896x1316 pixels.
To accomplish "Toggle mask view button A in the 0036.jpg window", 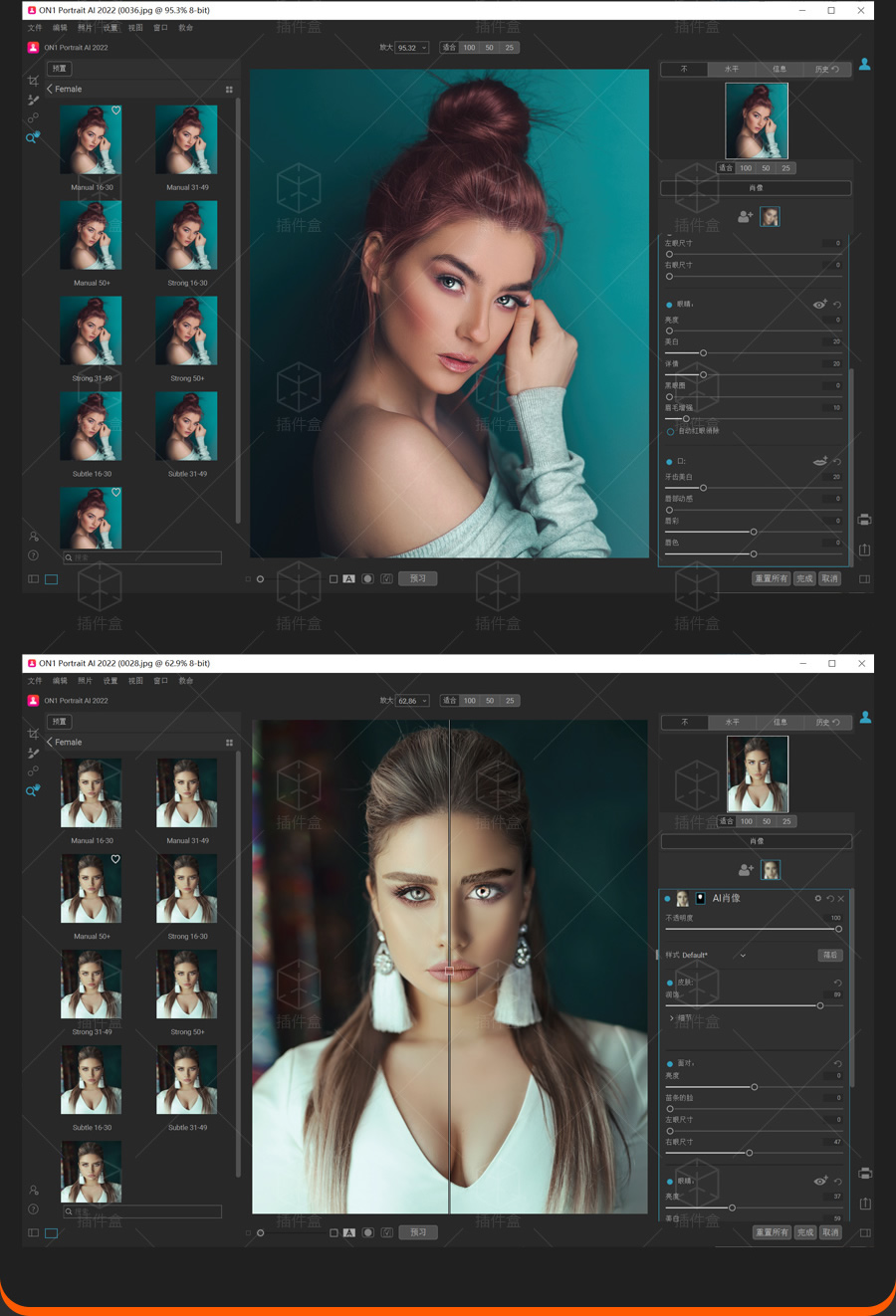I will pyautogui.click(x=348, y=578).
